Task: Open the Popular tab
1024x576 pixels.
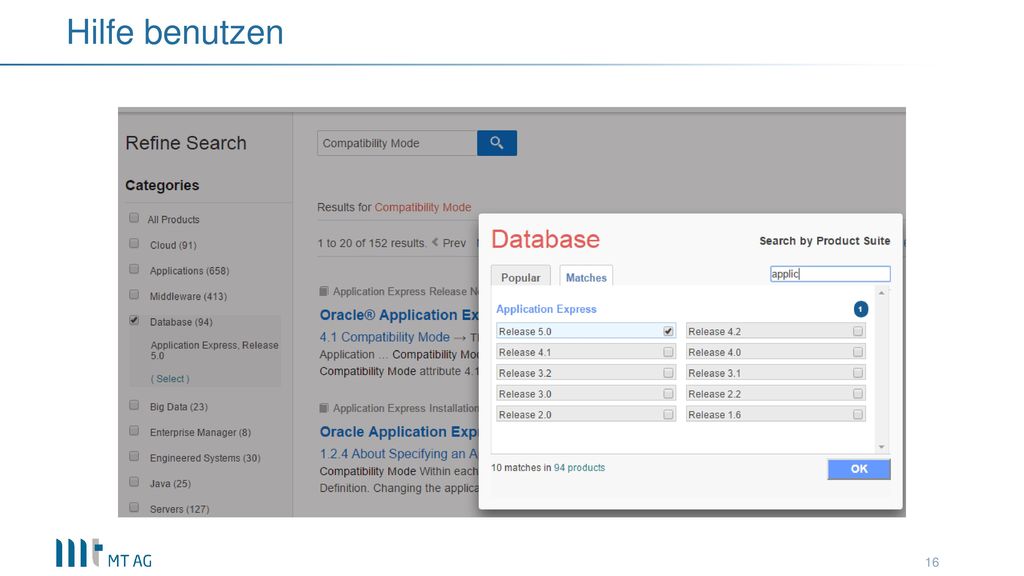Action: [520, 276]
